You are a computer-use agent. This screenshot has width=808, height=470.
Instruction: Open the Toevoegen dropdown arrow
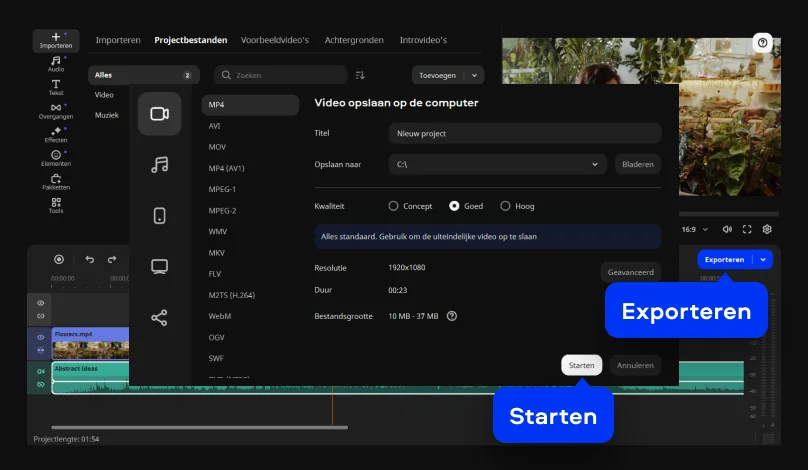[474, 75]
